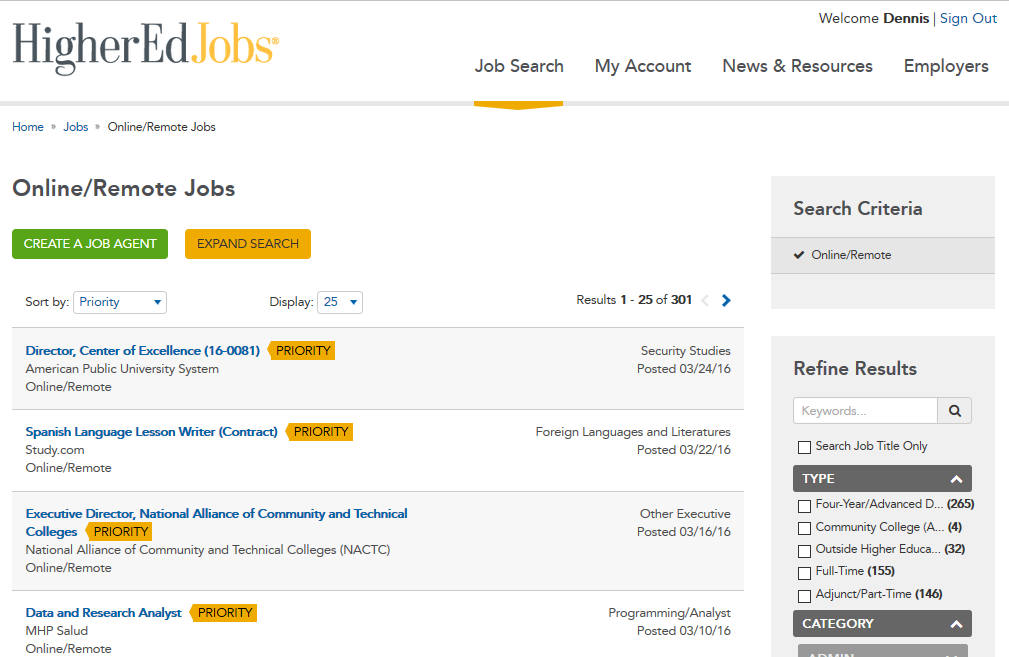Open the News & Resources menu
Image resolution: width=1009 pixels, height=657 pixels.
click(x=797, y=66)
